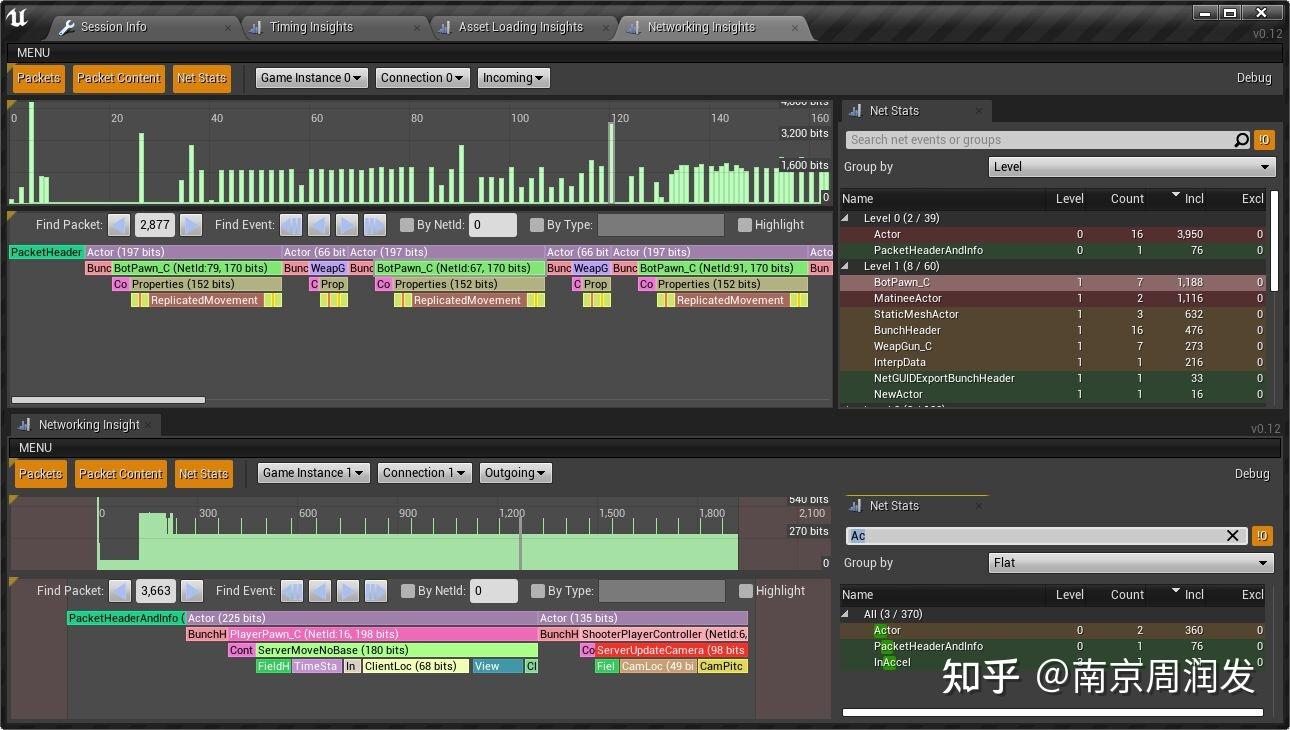The width and height of the screenshot is (1290, 730).
Task: Open the MENU bar item
Action: coord(32,52)
